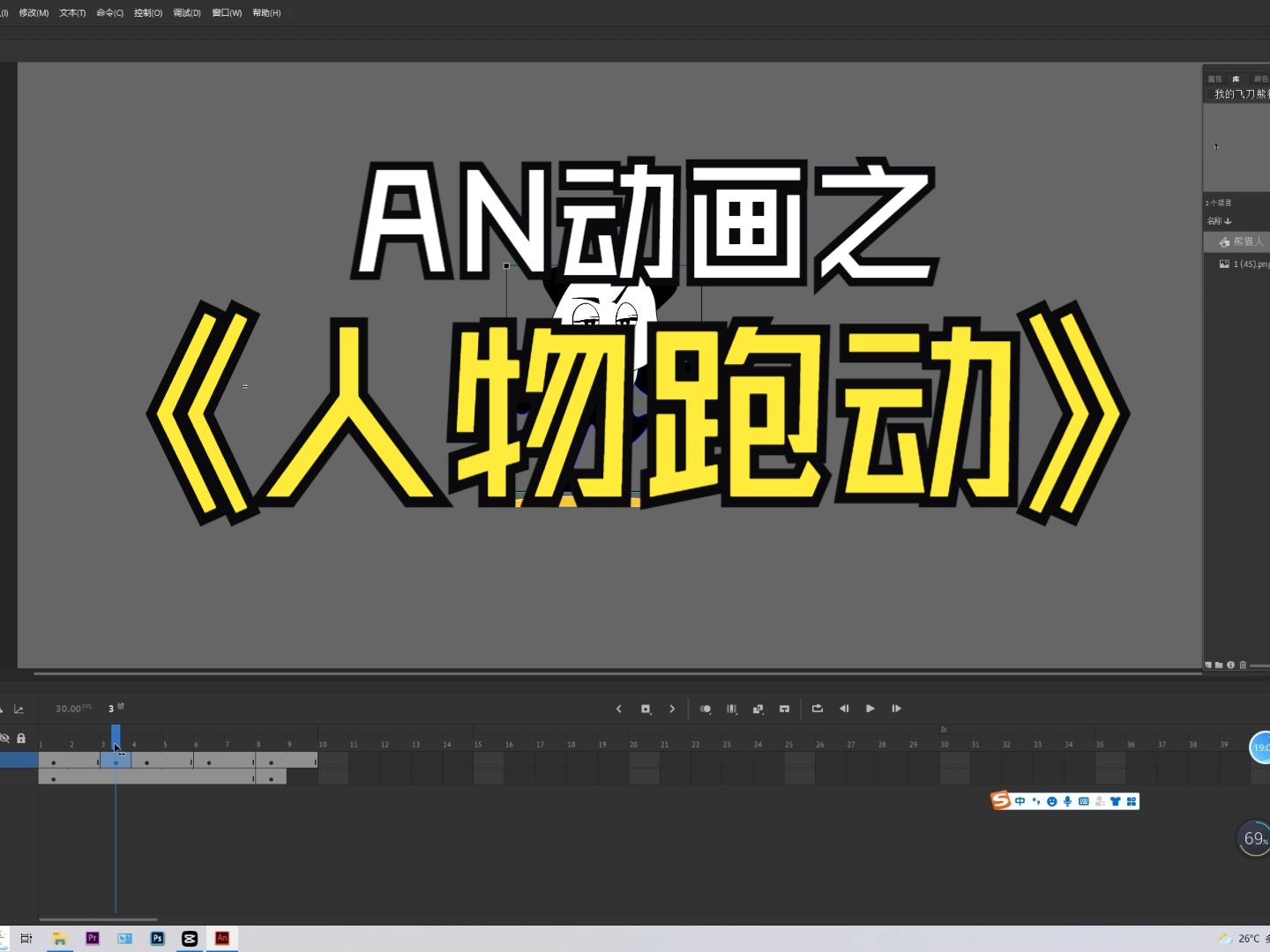Screen dimensions: 1270x952
Task: Toggle hide all layers eye icon
Action: [4, 739]
